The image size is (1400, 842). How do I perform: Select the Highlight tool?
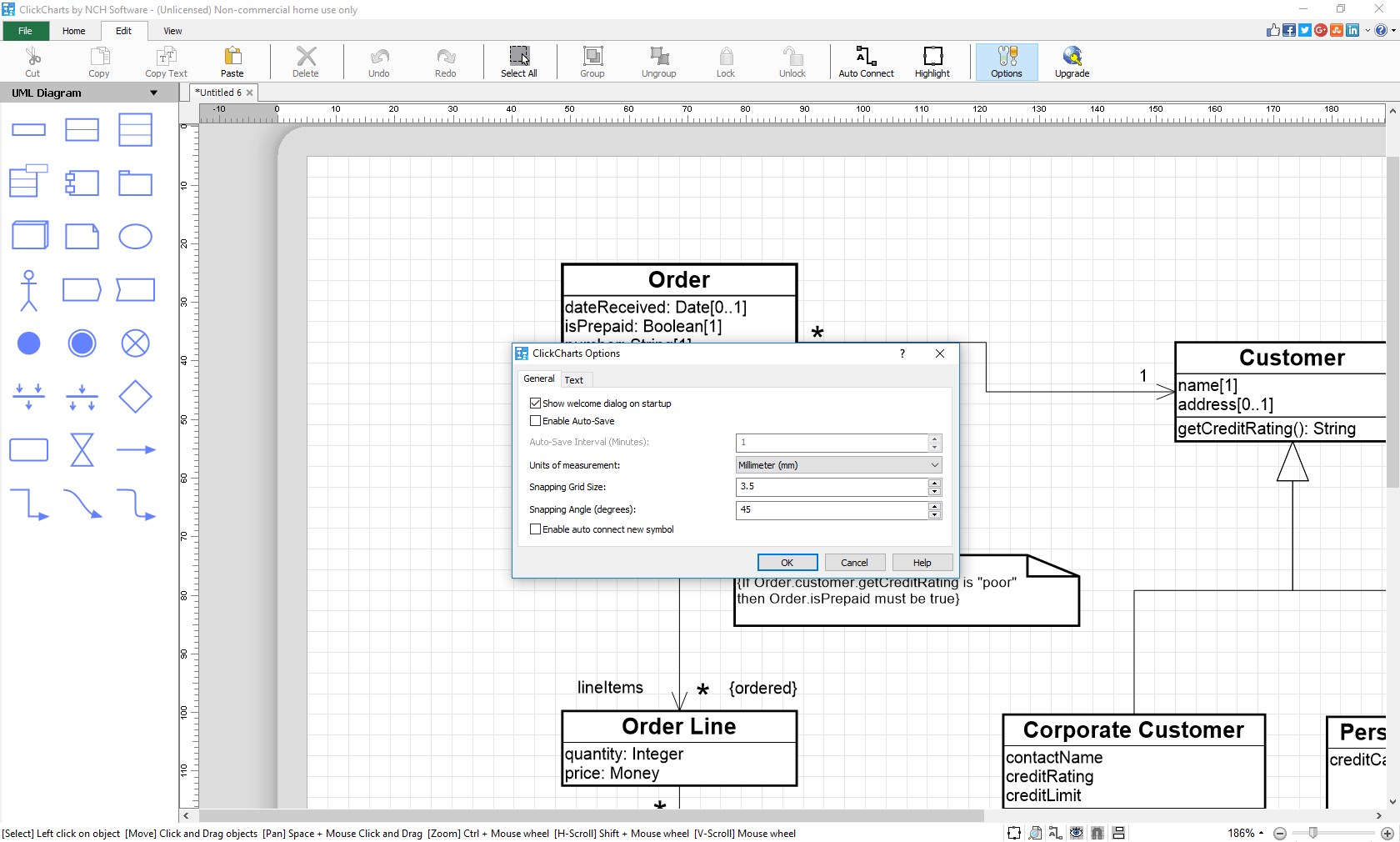click(x=931, y=61)
